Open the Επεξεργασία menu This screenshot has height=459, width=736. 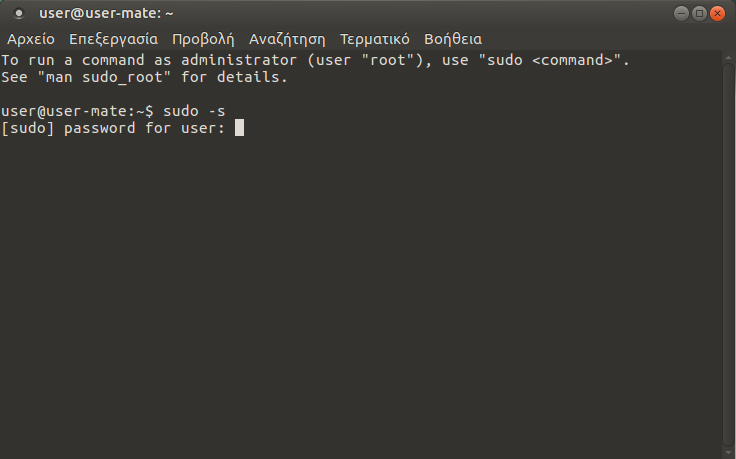113,40
